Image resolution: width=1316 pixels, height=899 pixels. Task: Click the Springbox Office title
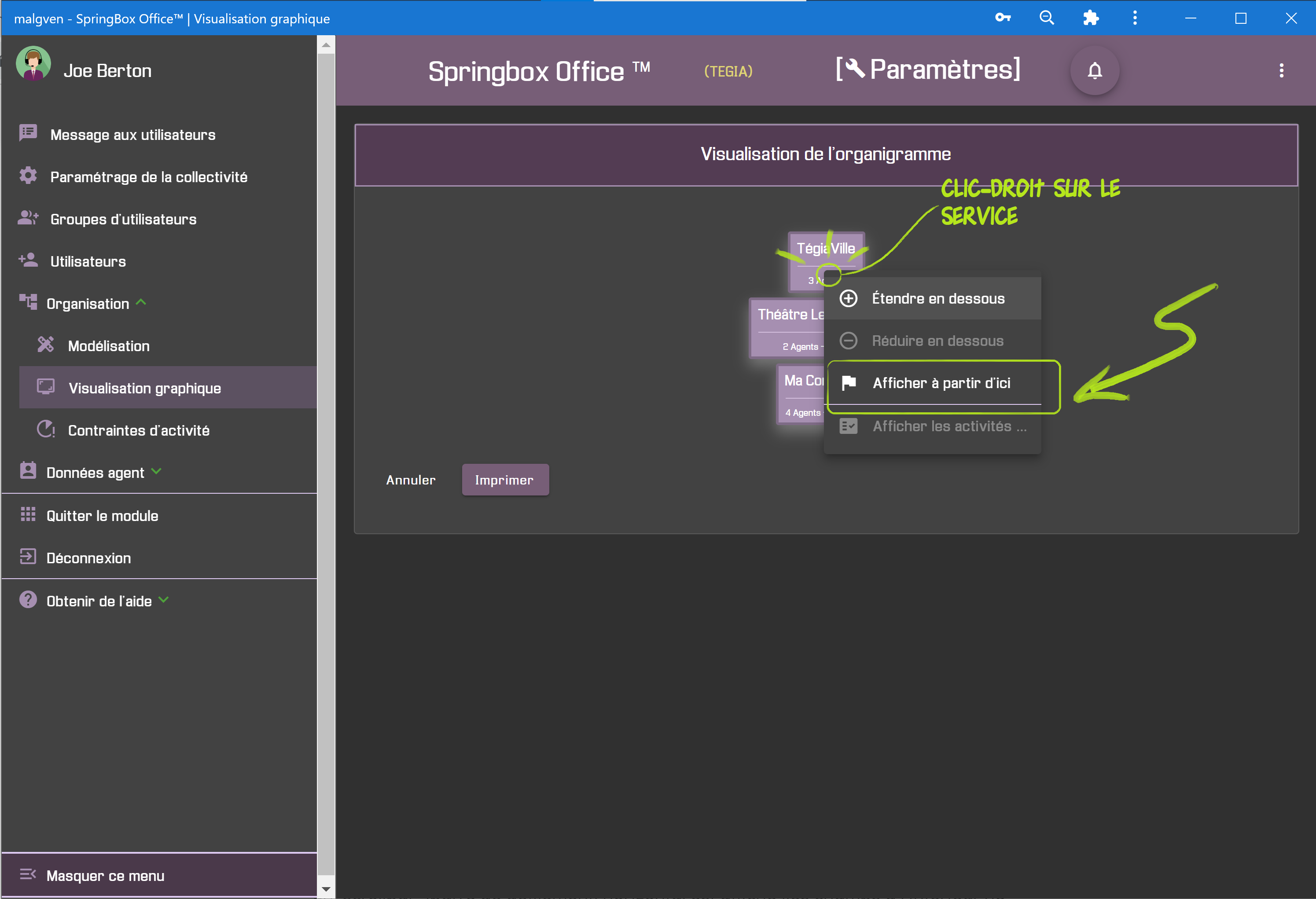tap(539, 71)
